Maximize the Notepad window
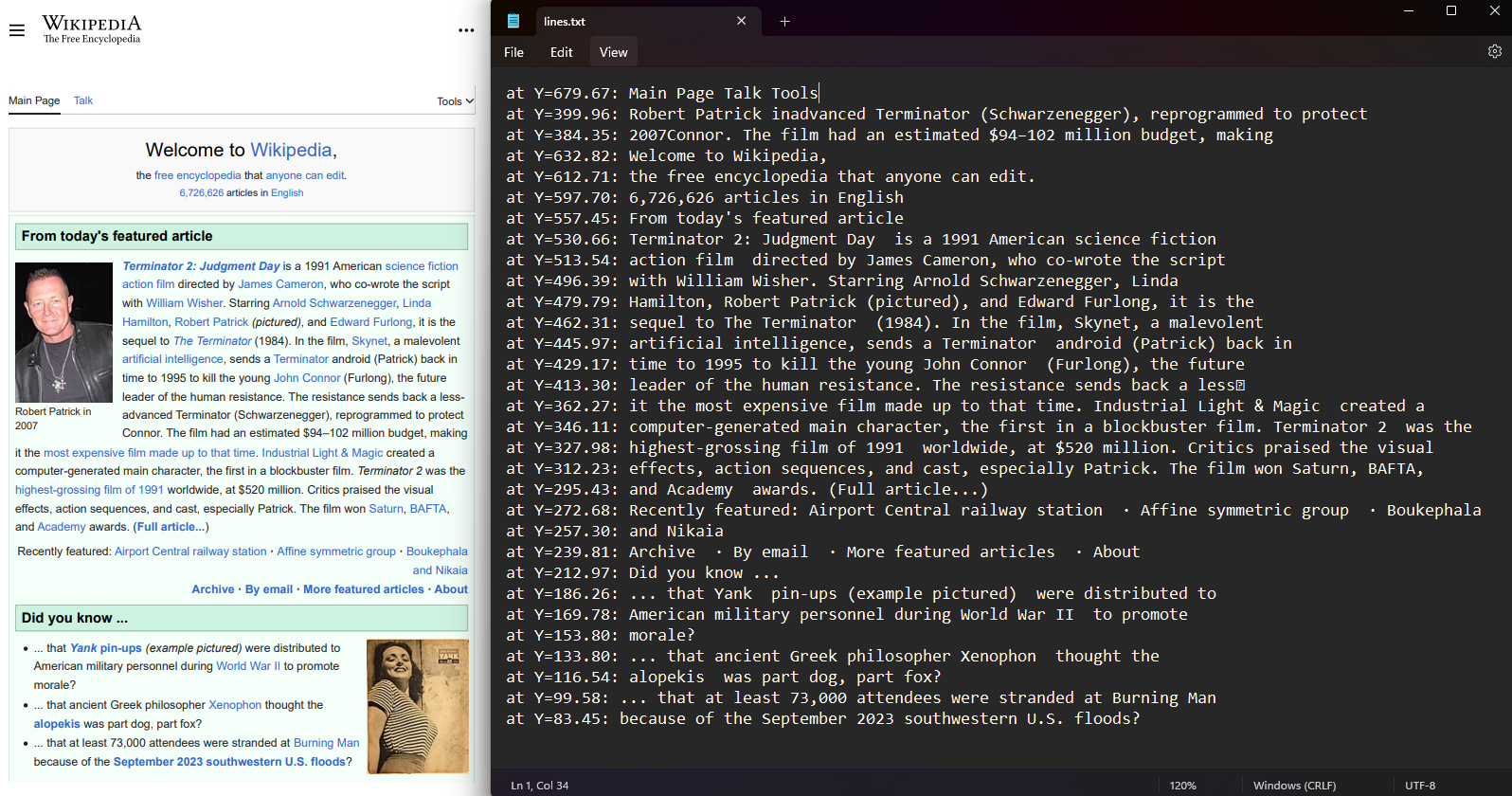The width and height of the screenshot is (1512, 796). point(1450,11)
